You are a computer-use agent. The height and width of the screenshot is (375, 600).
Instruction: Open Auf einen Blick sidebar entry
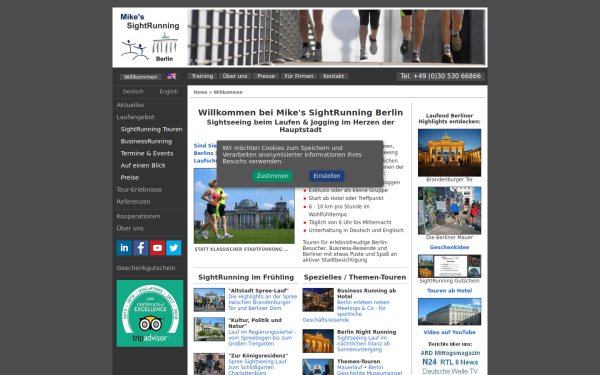pyautogui.click(x=143, y=165)
